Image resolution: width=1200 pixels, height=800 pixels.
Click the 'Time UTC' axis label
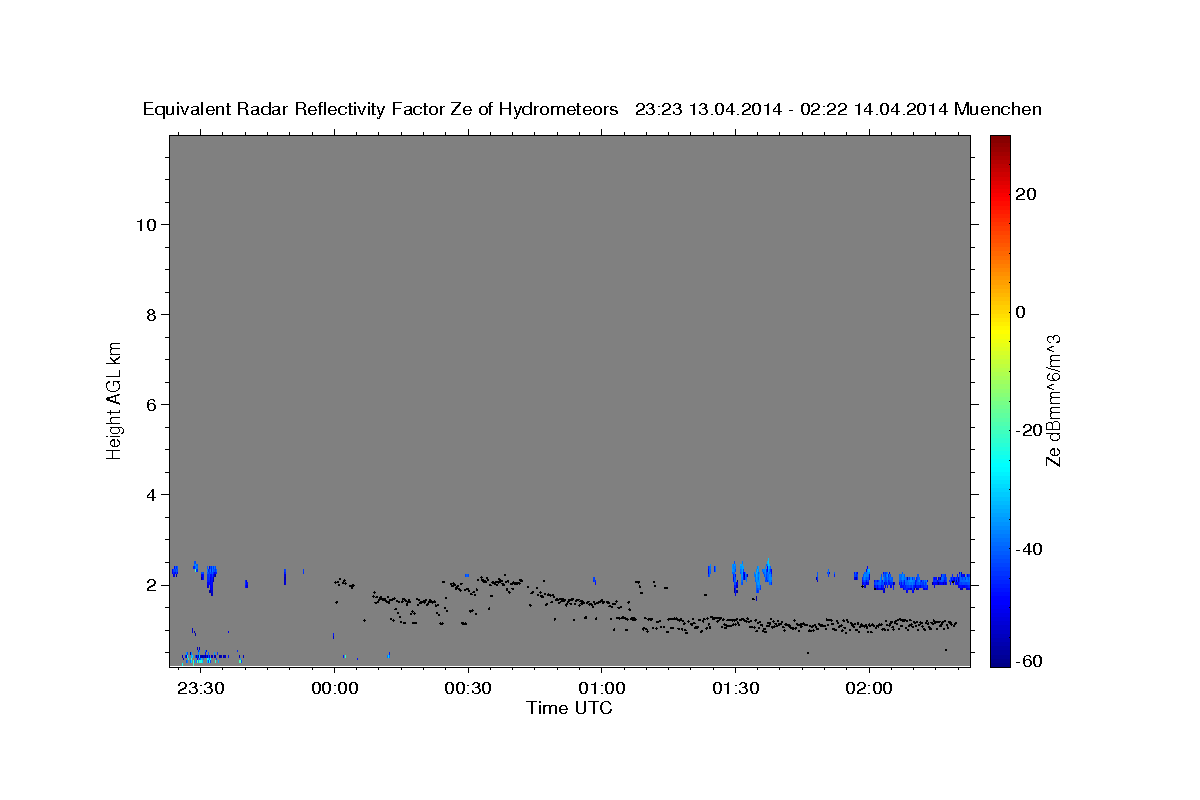point(569,708)
